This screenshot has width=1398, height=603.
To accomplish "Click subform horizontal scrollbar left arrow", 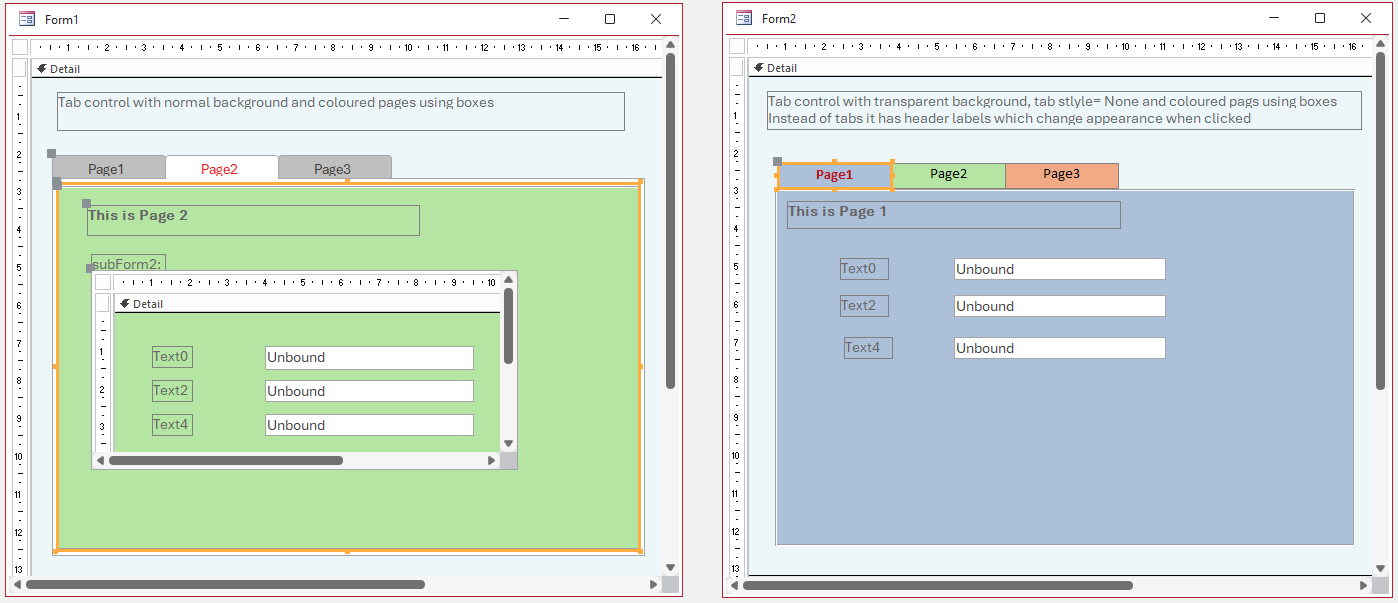I will 100,461.
